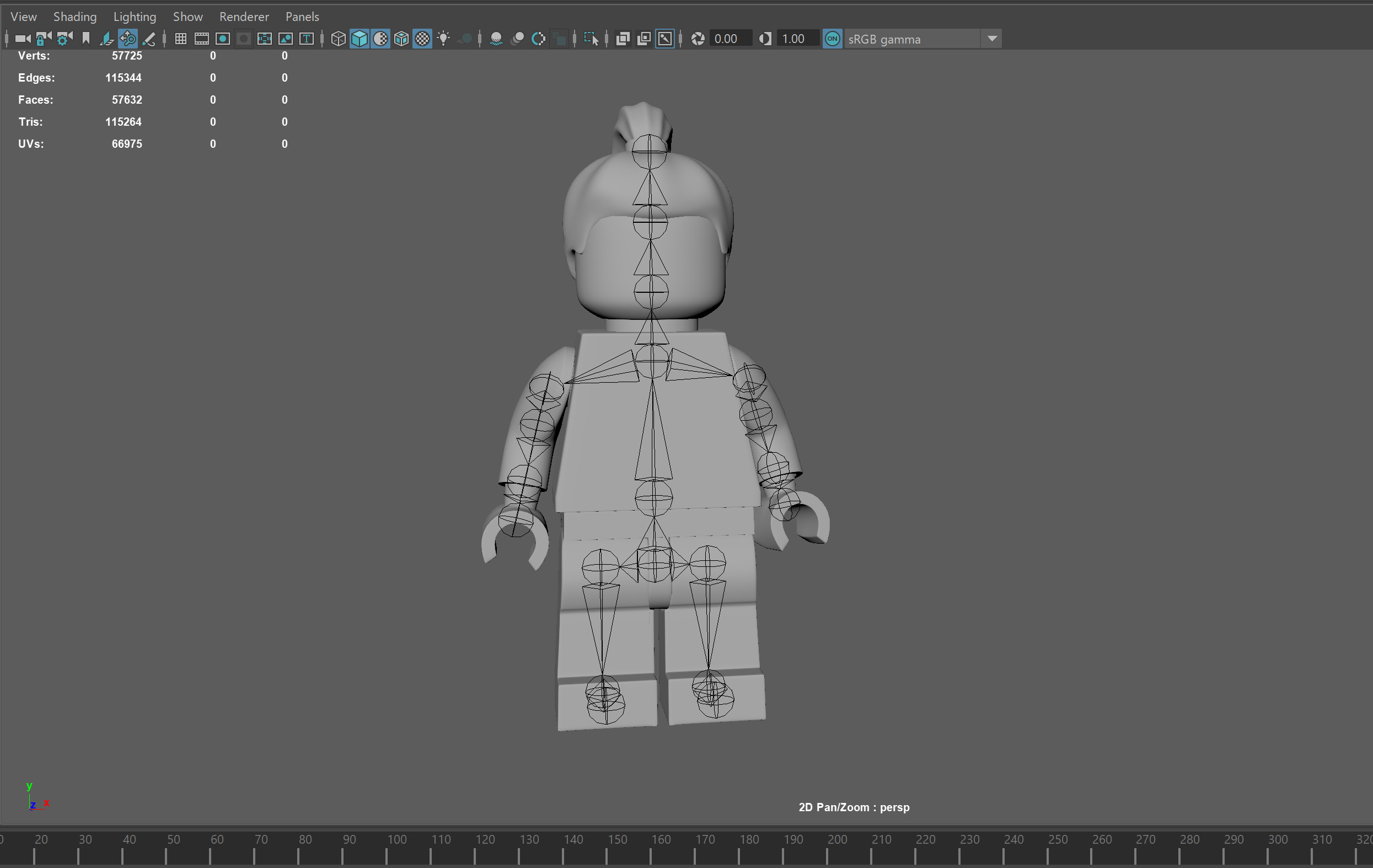Viewport: 1373px width, 868px height.
Task: Click the Verts count 57725
Action: click(x=127, y=55)
